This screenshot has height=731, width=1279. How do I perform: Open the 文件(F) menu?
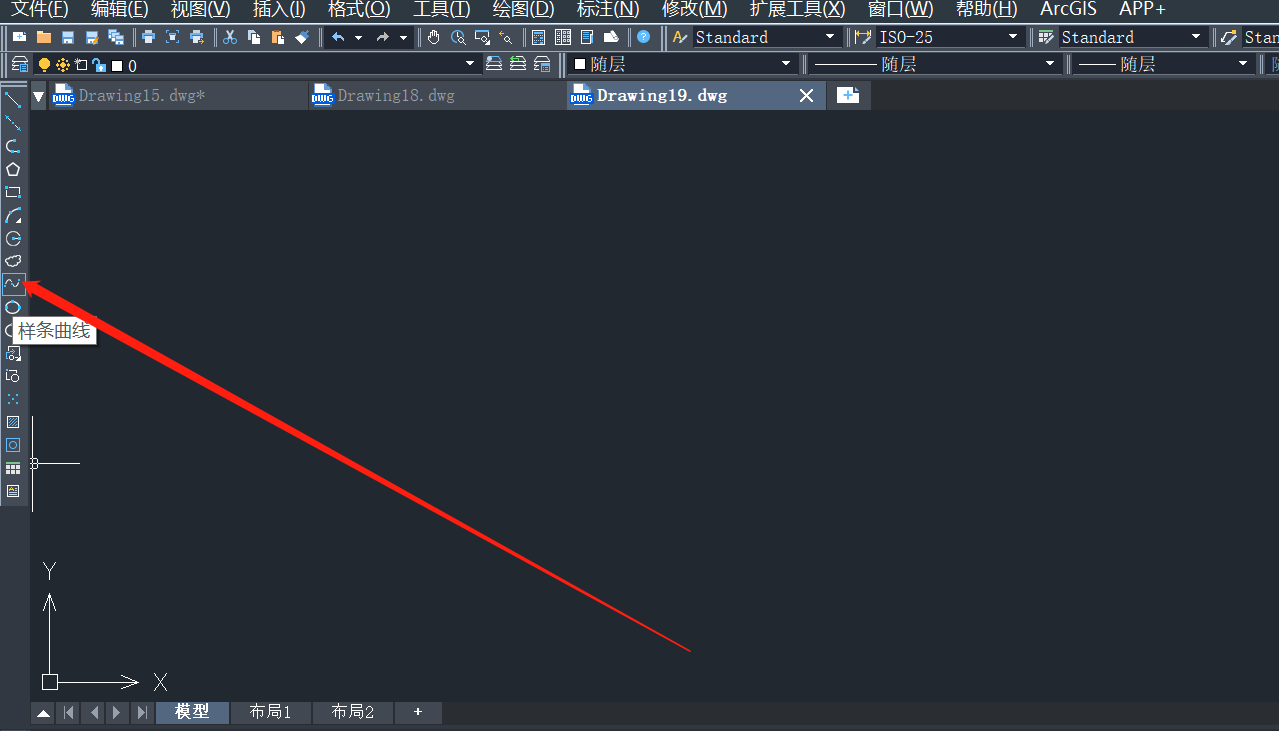[x=39, y=9]
